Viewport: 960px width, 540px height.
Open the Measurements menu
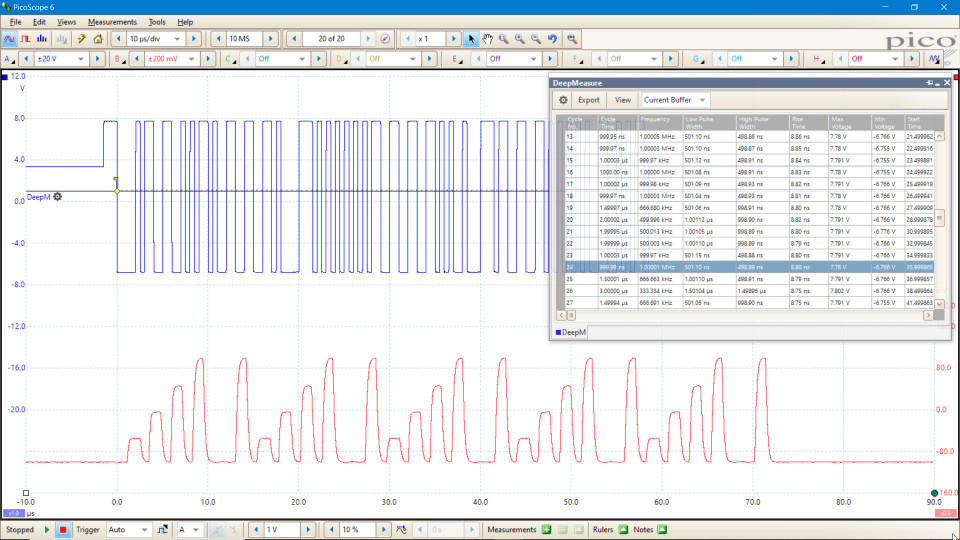click(112, 21)
